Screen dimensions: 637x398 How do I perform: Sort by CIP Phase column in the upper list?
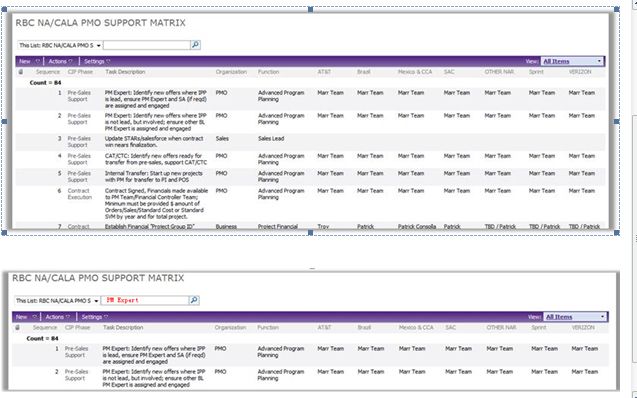tap(80, 72)
